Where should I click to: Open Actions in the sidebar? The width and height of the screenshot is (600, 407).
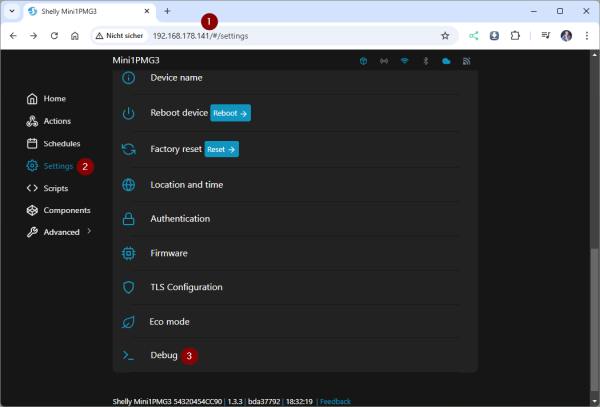(49, 121)
